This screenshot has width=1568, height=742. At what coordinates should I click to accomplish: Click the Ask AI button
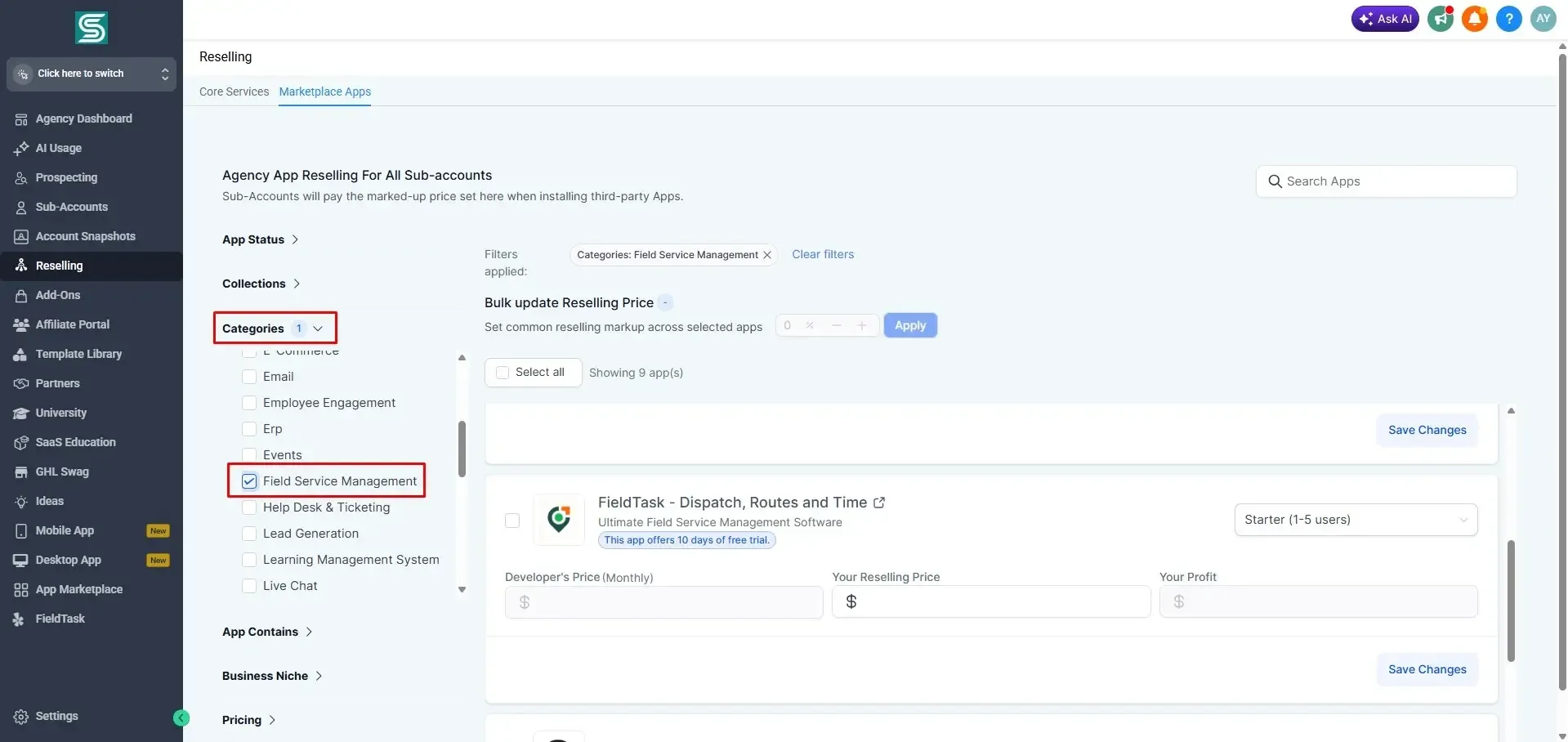point(1385,19)
